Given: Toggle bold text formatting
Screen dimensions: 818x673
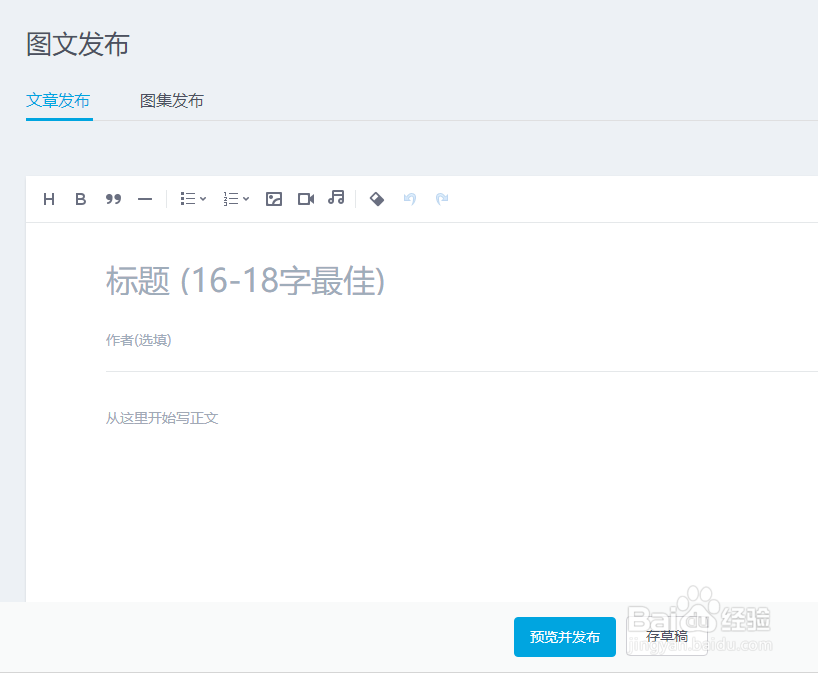Looking at the screenshot, I should [x=80, y=198].
